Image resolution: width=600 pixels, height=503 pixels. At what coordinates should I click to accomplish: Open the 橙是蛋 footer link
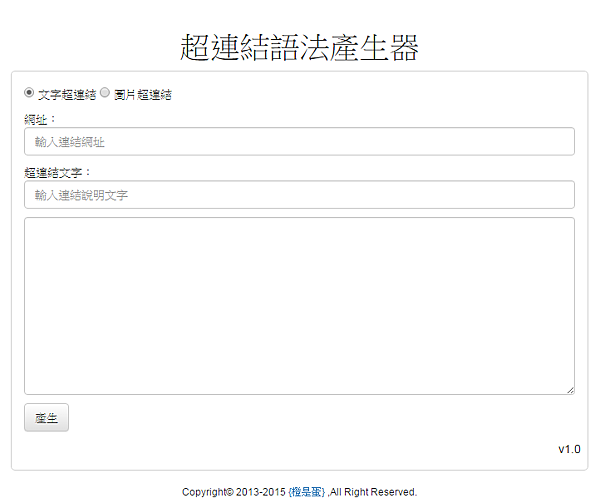pos(307,492)
